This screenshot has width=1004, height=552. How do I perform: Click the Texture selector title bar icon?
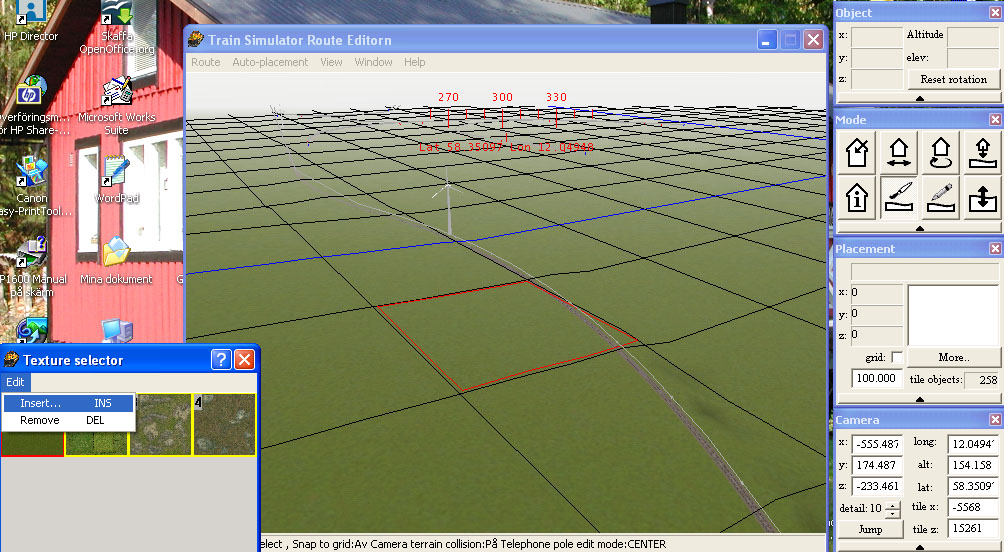11,360
